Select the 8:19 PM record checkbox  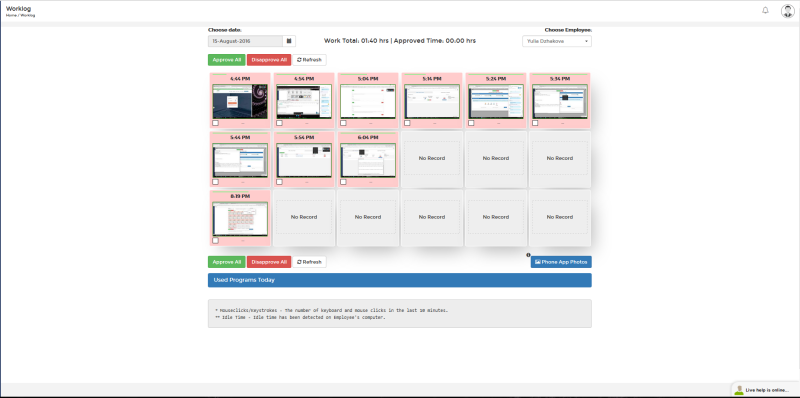pos(215,240)
